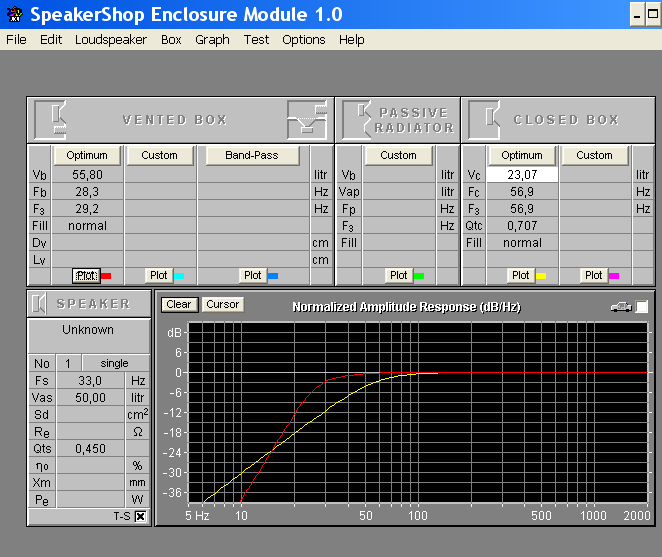Click Plot button beside red swatch

pyautogui.click(x=86, y=276)
